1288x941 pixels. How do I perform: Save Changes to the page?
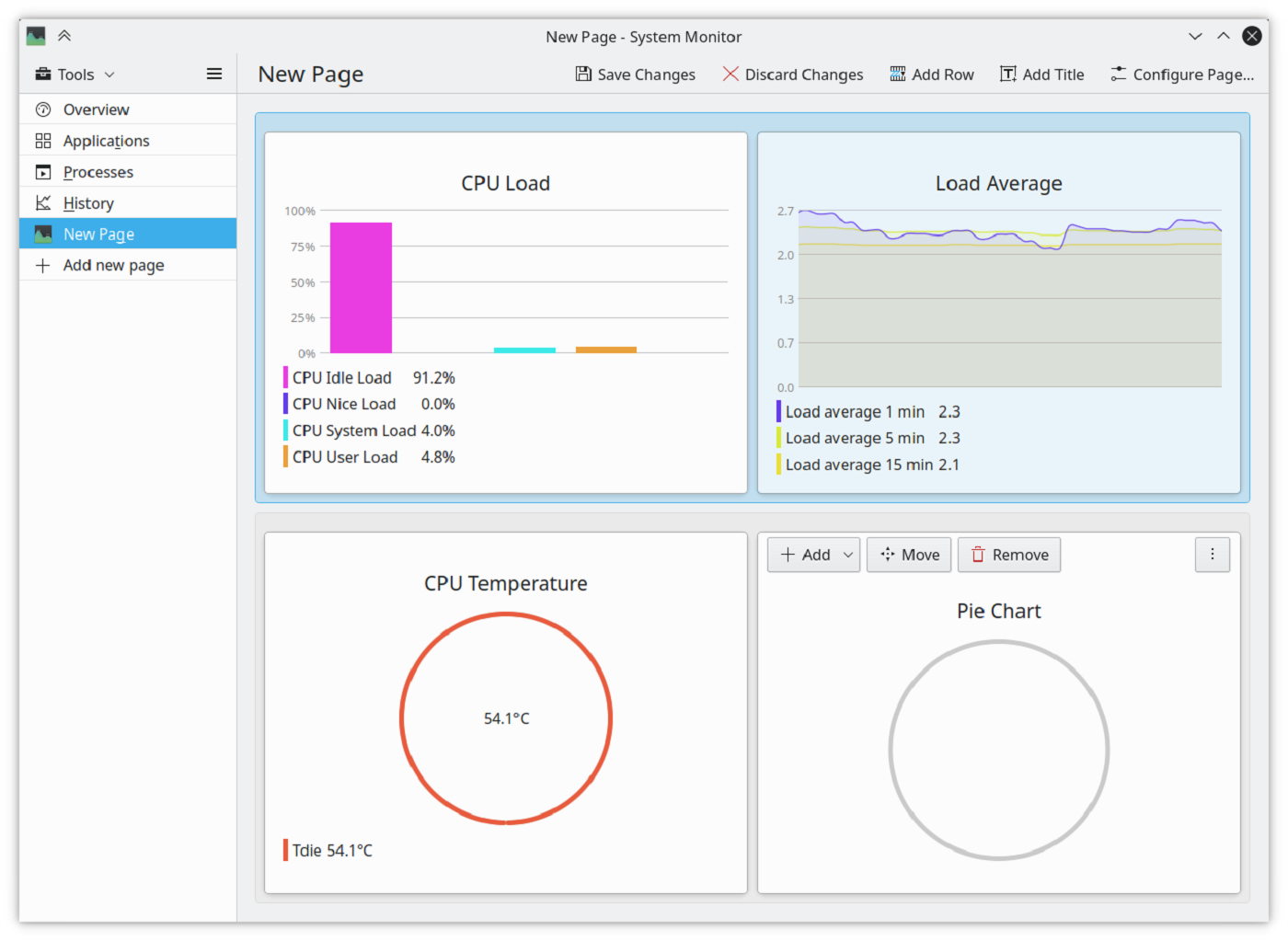click(x=635, y=74)
